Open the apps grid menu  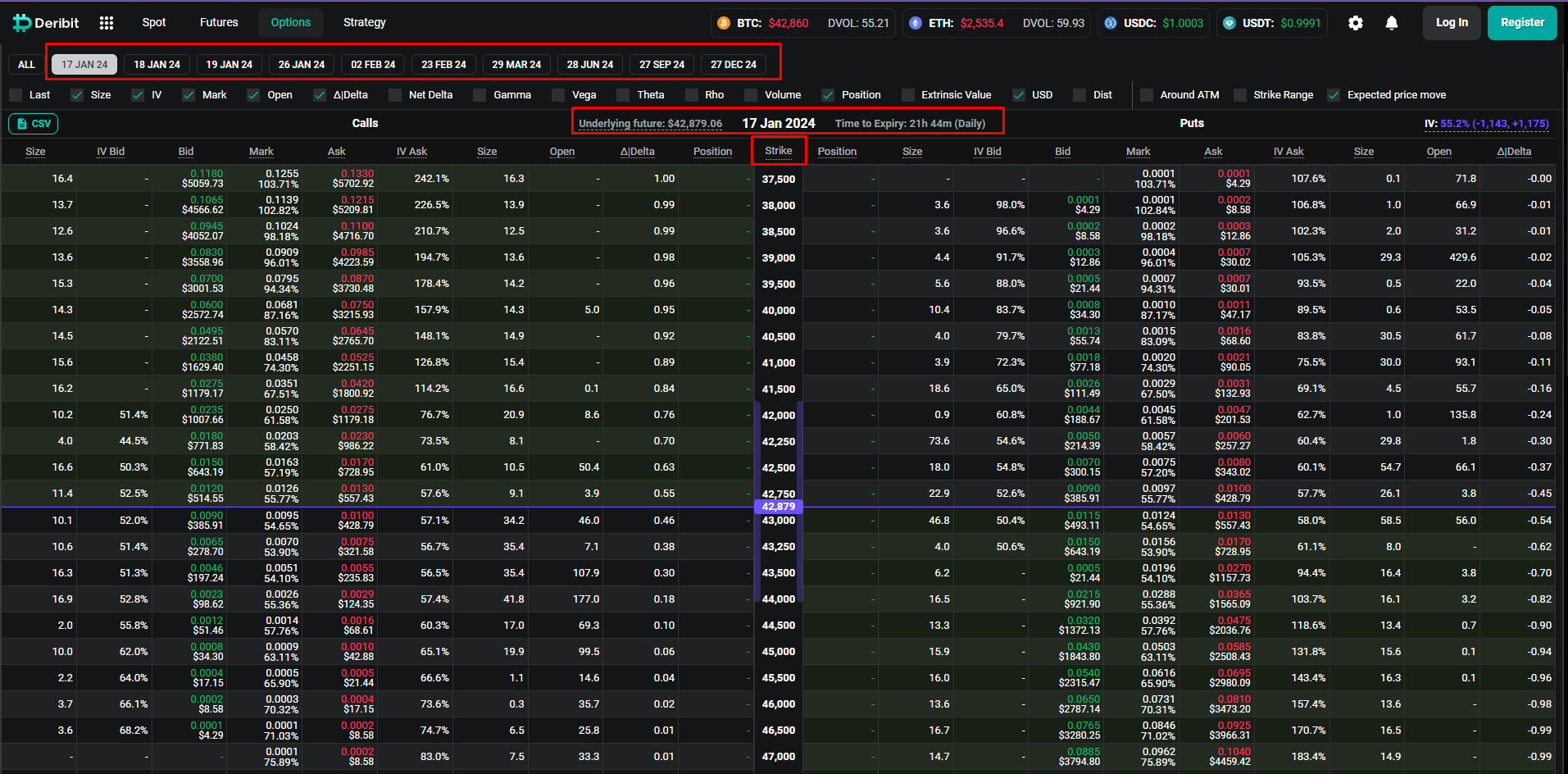(x=107, y=23)
